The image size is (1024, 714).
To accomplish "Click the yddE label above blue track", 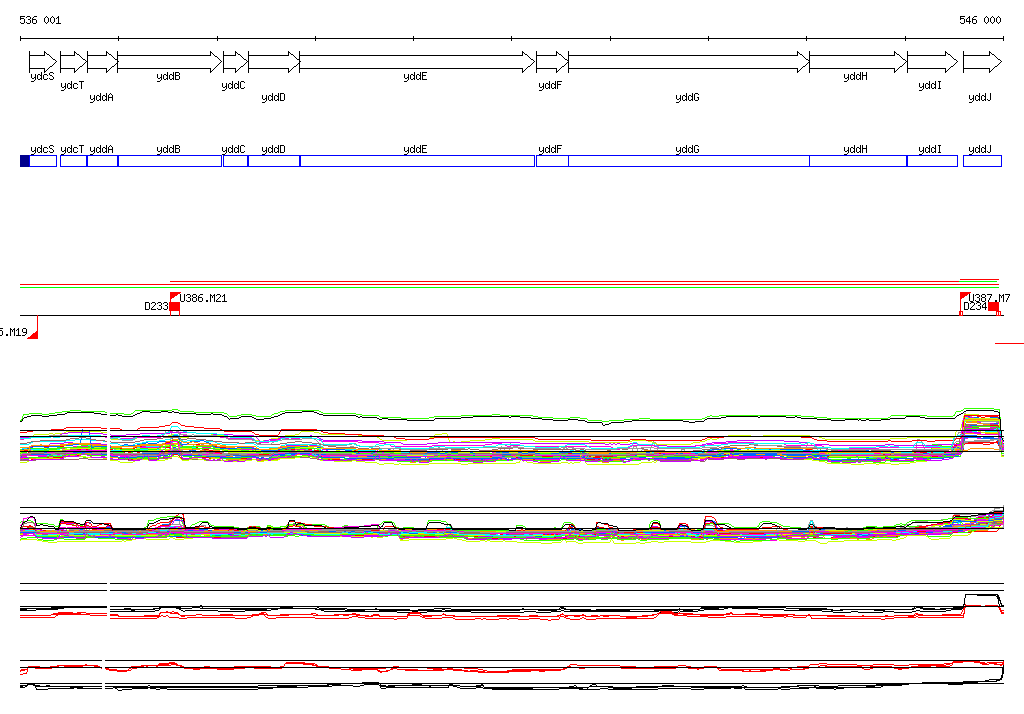I will (415, 150).
